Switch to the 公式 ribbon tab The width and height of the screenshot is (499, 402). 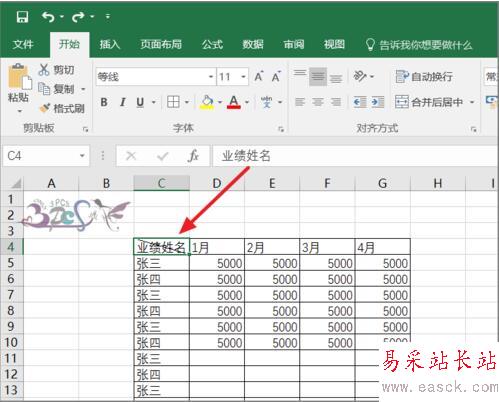click(212, 44)
